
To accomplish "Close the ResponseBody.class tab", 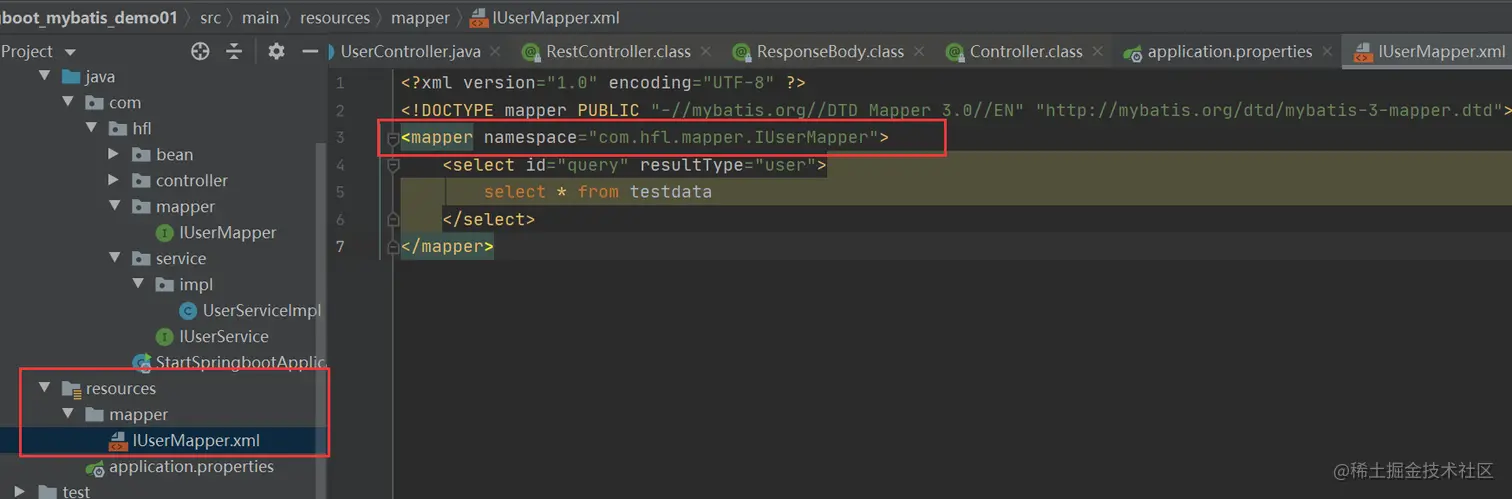I will click(921, 51).
